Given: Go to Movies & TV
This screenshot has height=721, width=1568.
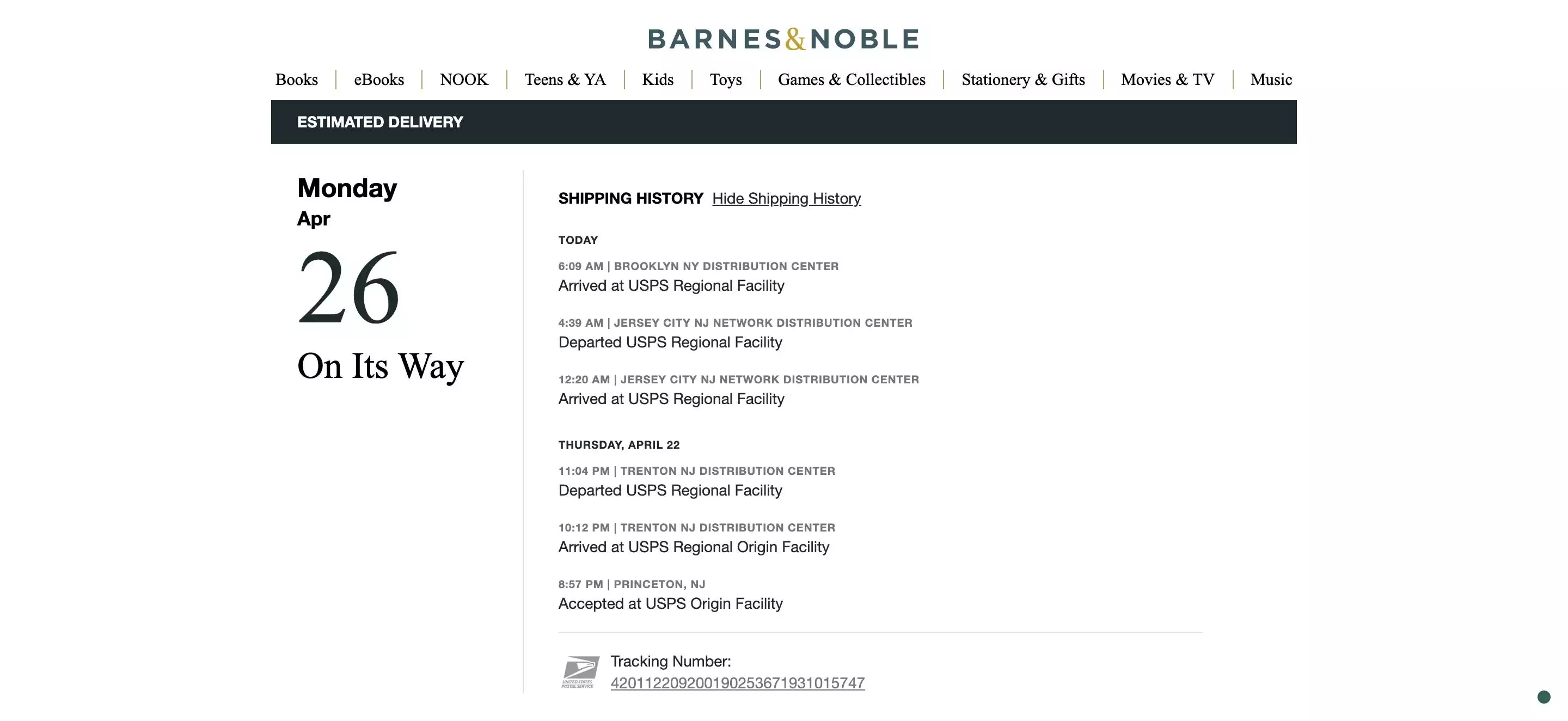Looking at the screenshot, I should 1167,80.
